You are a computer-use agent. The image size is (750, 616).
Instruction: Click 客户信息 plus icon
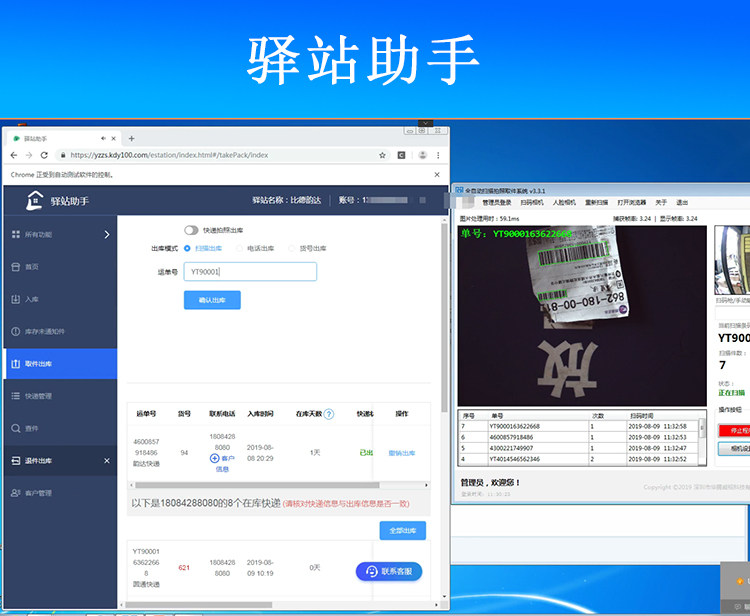pyautogui.click(x=215, y=458)
